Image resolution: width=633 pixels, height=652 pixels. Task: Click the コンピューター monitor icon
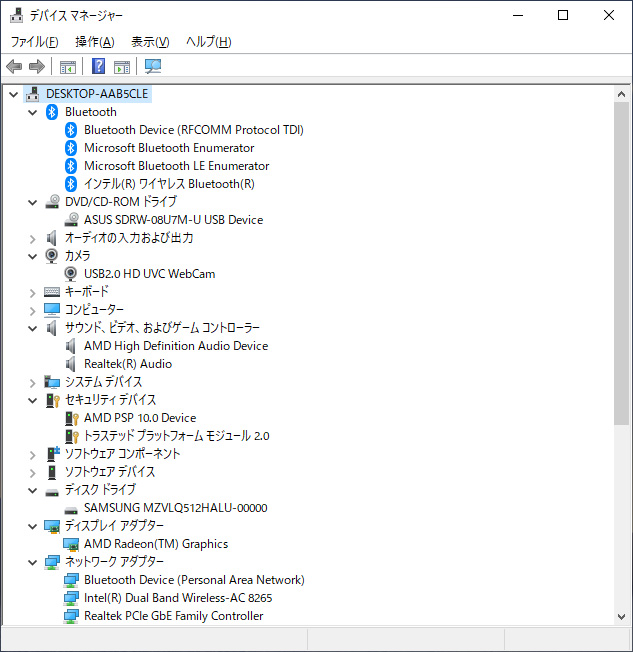(x=52, y=310)
